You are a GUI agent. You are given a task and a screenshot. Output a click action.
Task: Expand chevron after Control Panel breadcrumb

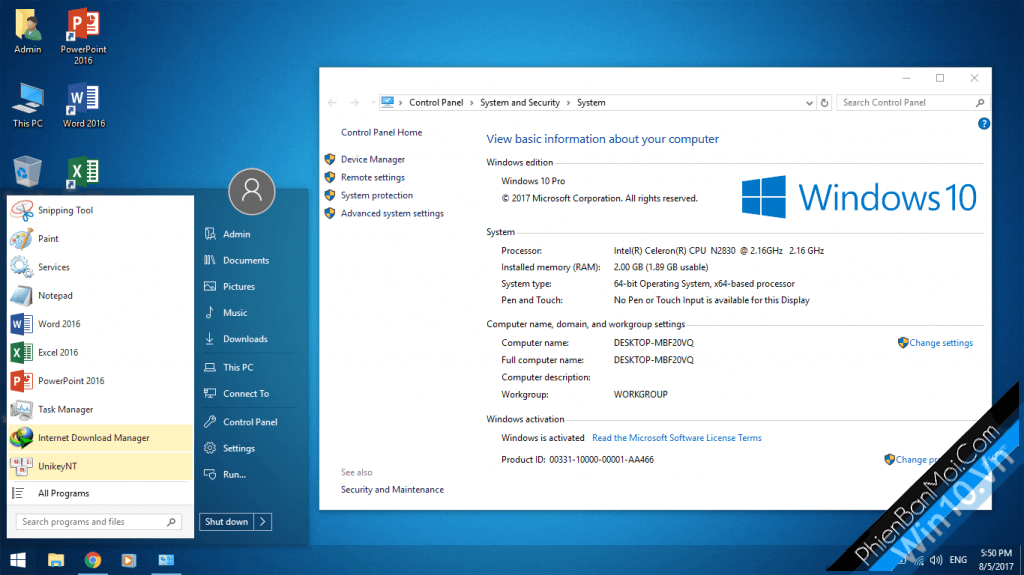pos(473,103)
